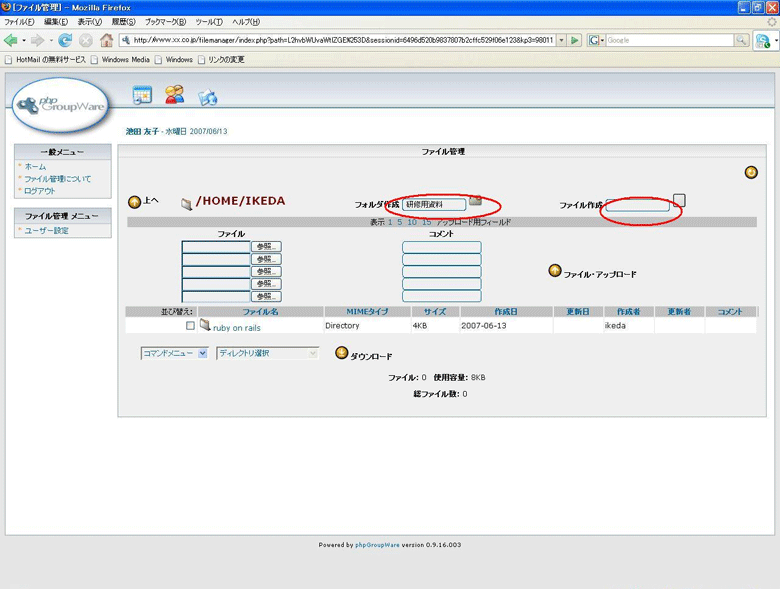The height and width of the screenshot is (589, 780).
Task: Tick the checkbox for ruby on rails
Action: (x=190, y=326)
